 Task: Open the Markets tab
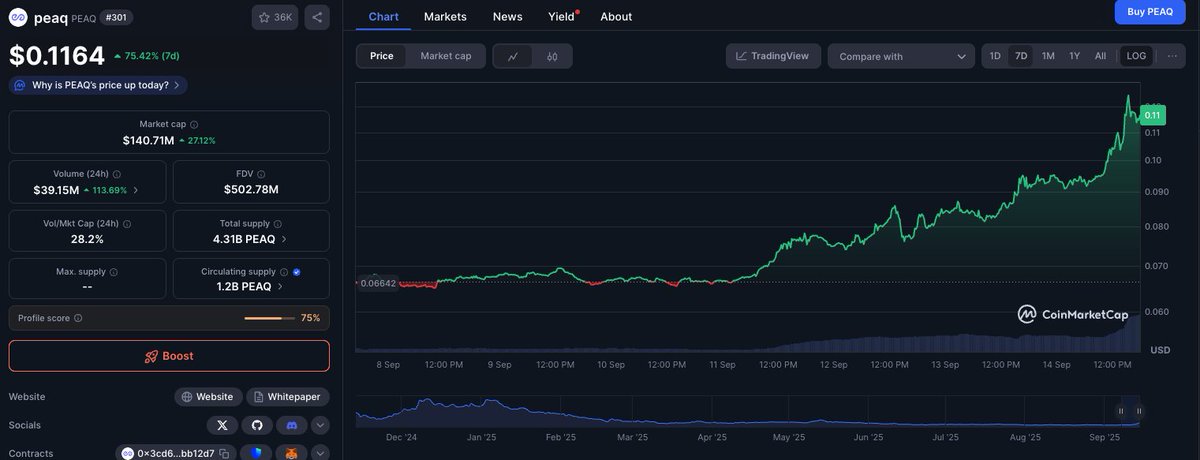click(445, 16)
